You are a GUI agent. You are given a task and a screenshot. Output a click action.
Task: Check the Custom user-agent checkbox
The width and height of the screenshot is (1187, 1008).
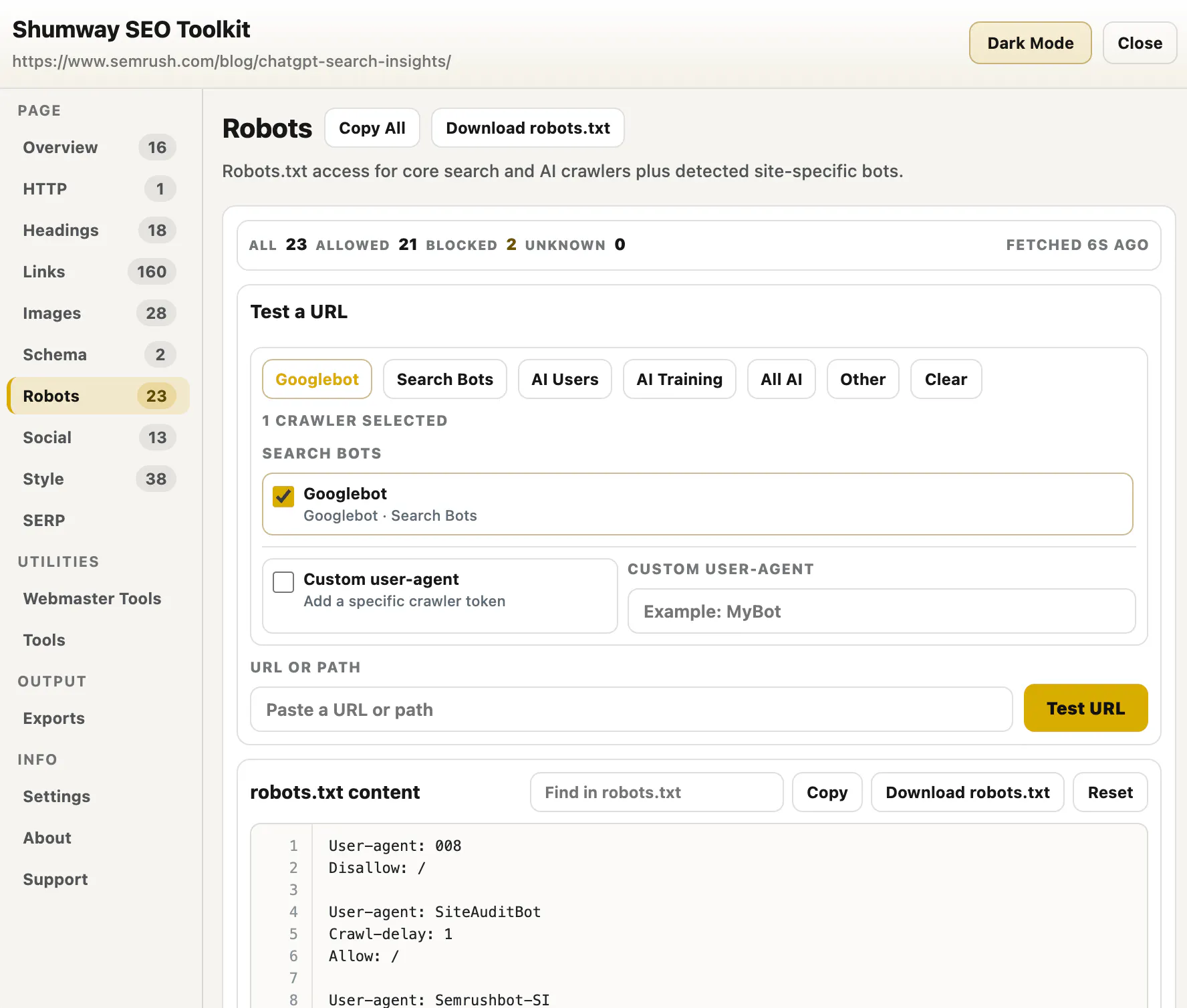[283, 582]
